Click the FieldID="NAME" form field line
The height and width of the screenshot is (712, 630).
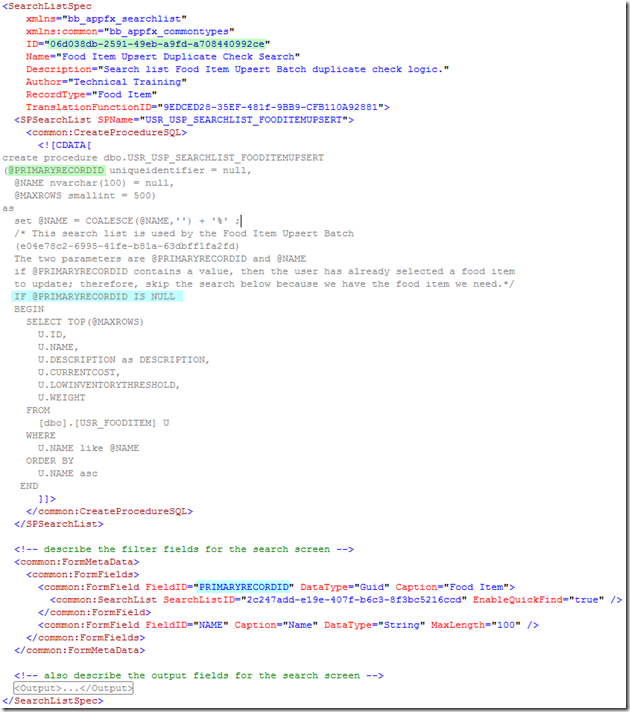288,625
